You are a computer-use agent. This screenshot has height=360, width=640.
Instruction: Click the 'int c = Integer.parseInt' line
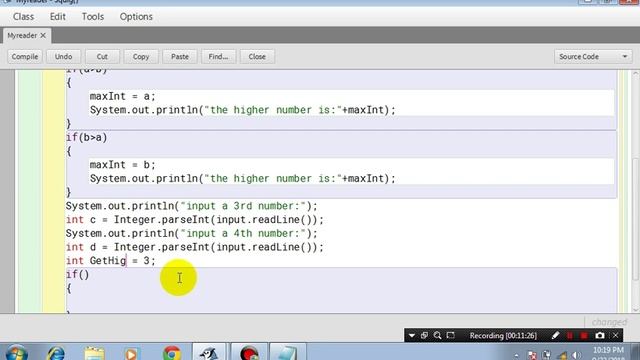point(195,220)
